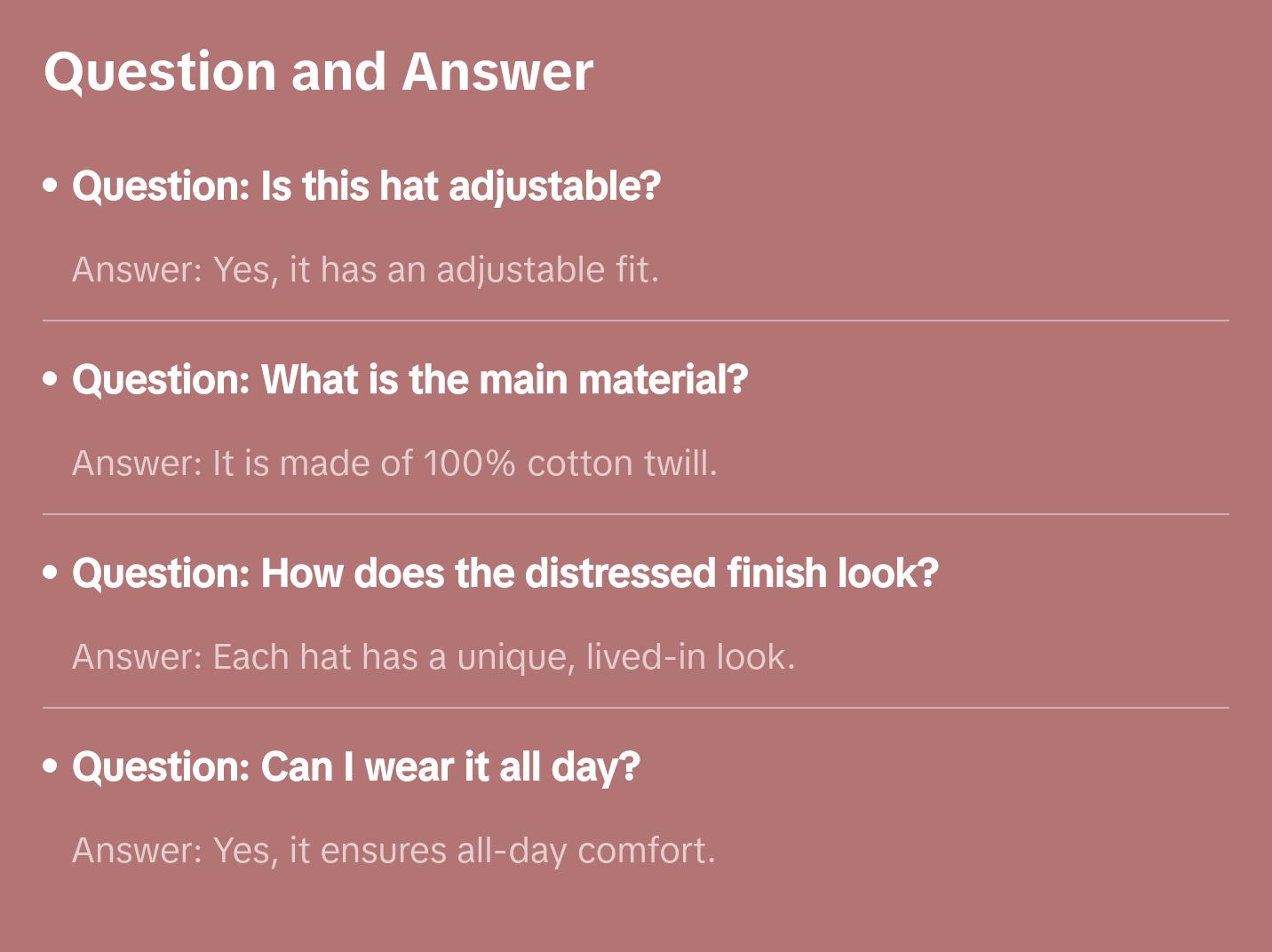The width and height of the screenshot is (1272, 952).
Task: Click "100%" in the material answer
Action: tap(469, 464)
